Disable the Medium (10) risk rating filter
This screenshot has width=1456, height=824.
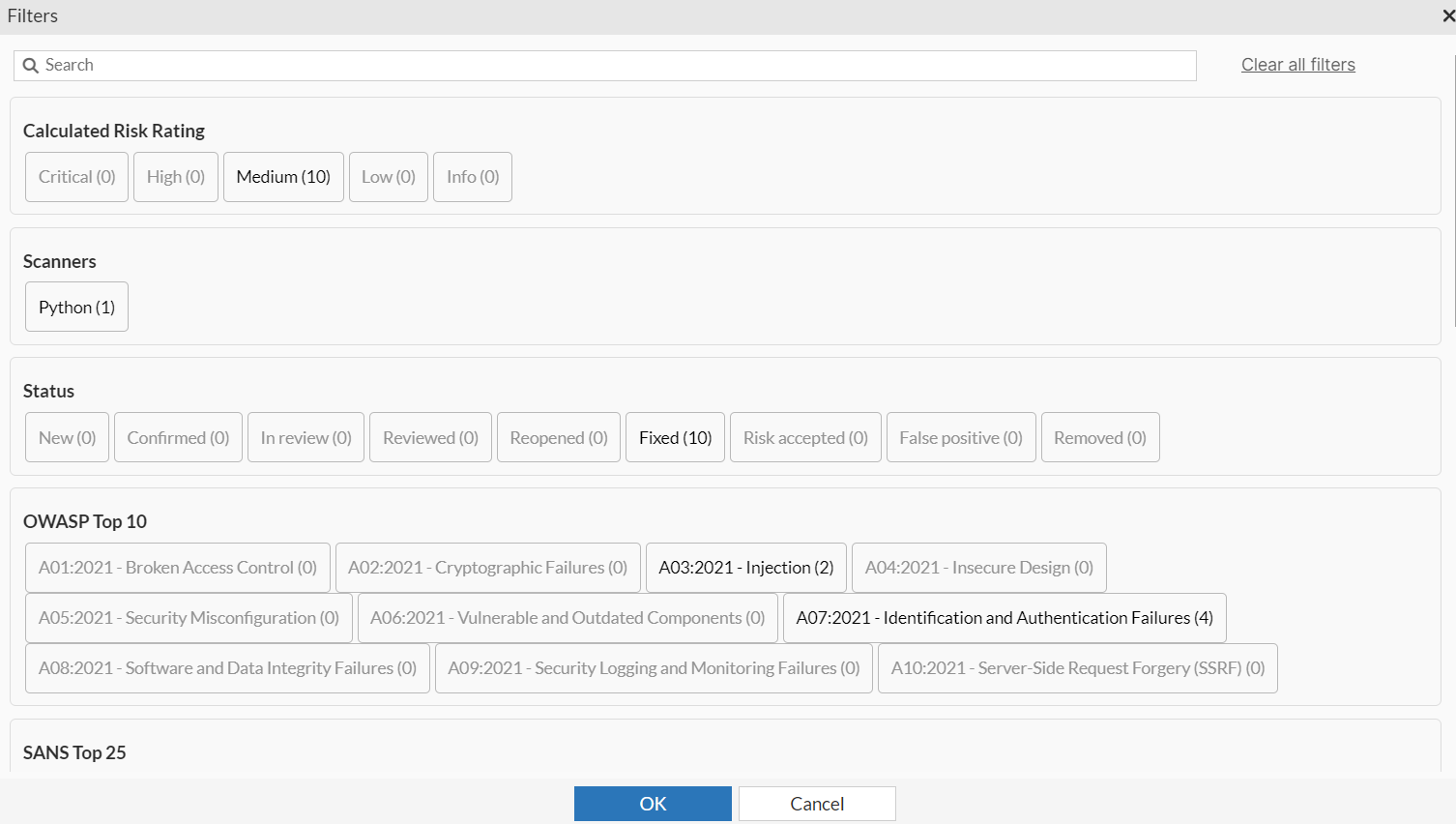[283, 177]
